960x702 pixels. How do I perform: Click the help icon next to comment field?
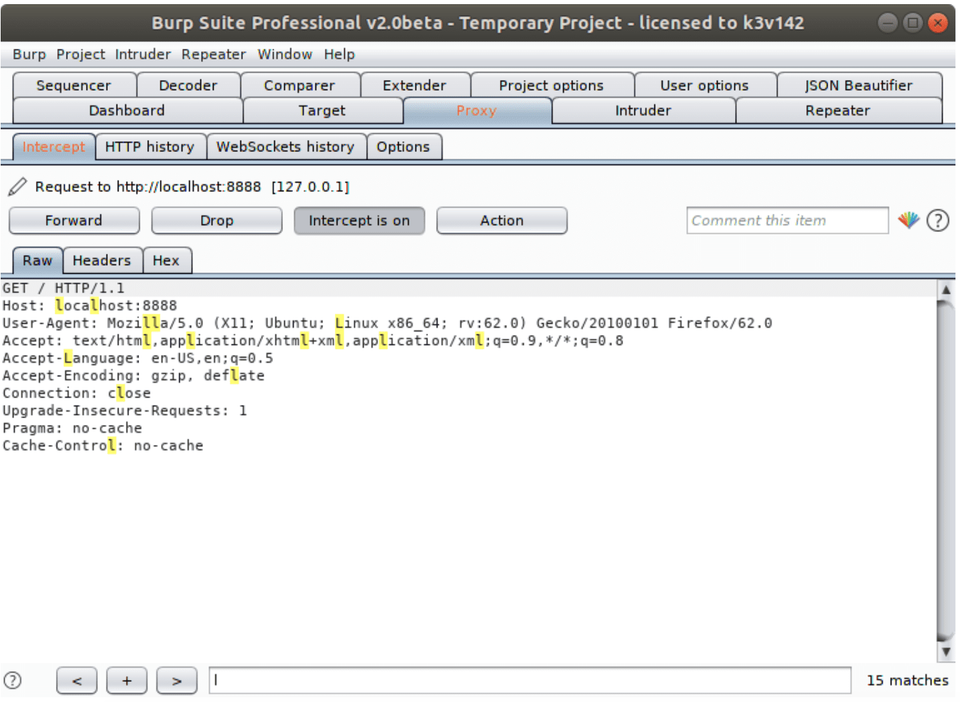tap(937, 220)
